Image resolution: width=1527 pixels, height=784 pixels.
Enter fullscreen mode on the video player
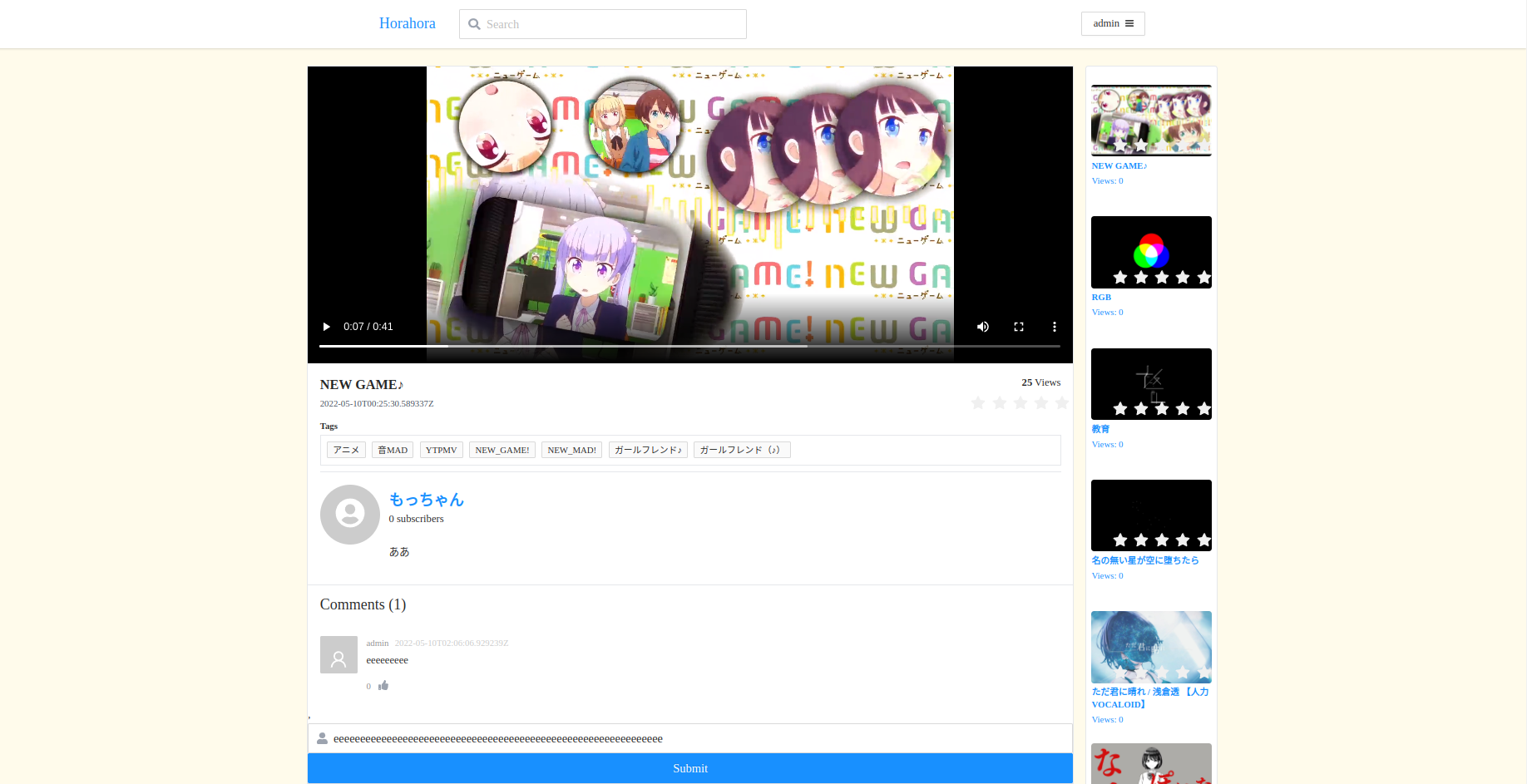pyautogui.click(x=1019, y=327)
